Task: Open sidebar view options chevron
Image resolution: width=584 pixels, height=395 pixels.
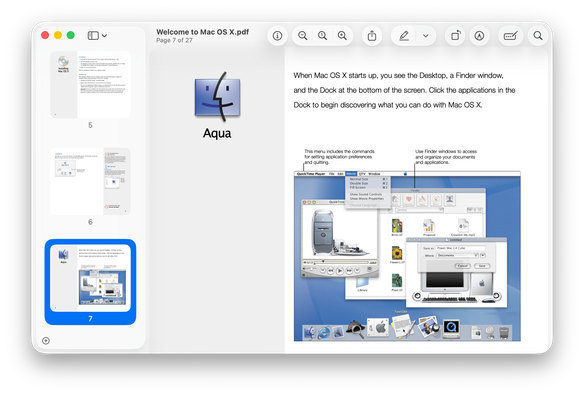Action: 105,36
